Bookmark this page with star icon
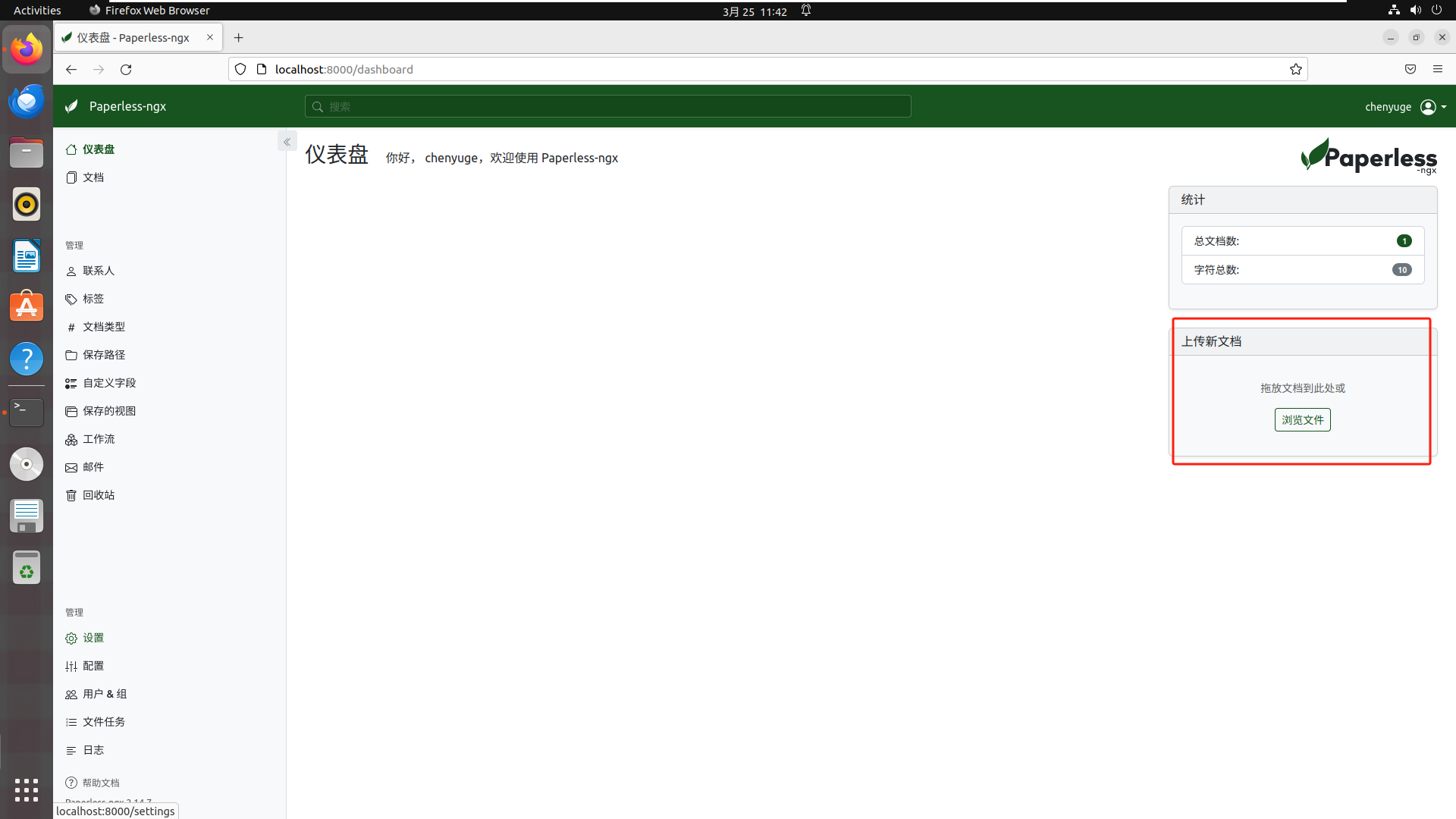 (x=1295, y=69)
